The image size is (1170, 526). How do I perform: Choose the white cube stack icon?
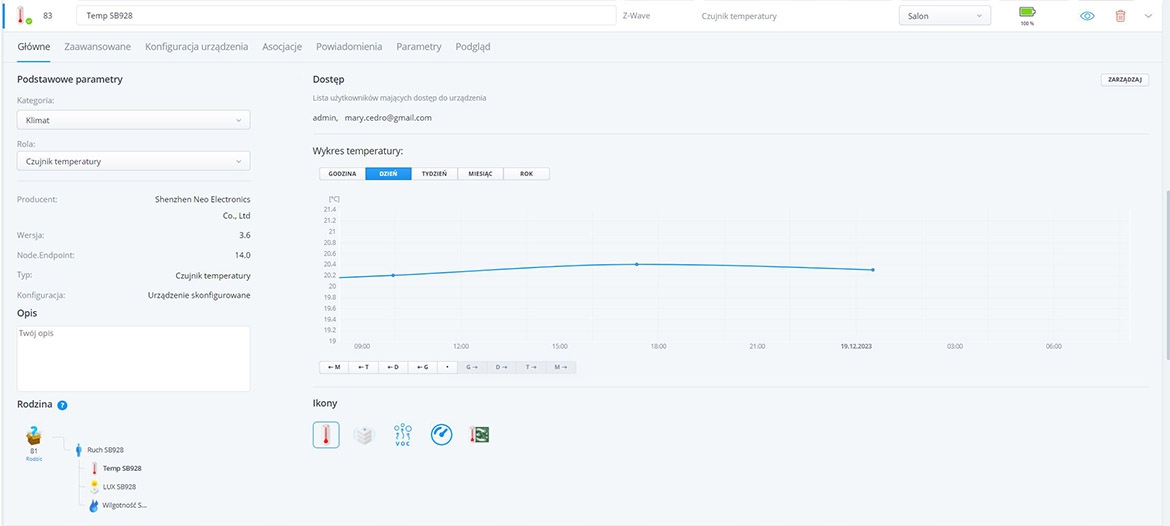tap(364, 435)
